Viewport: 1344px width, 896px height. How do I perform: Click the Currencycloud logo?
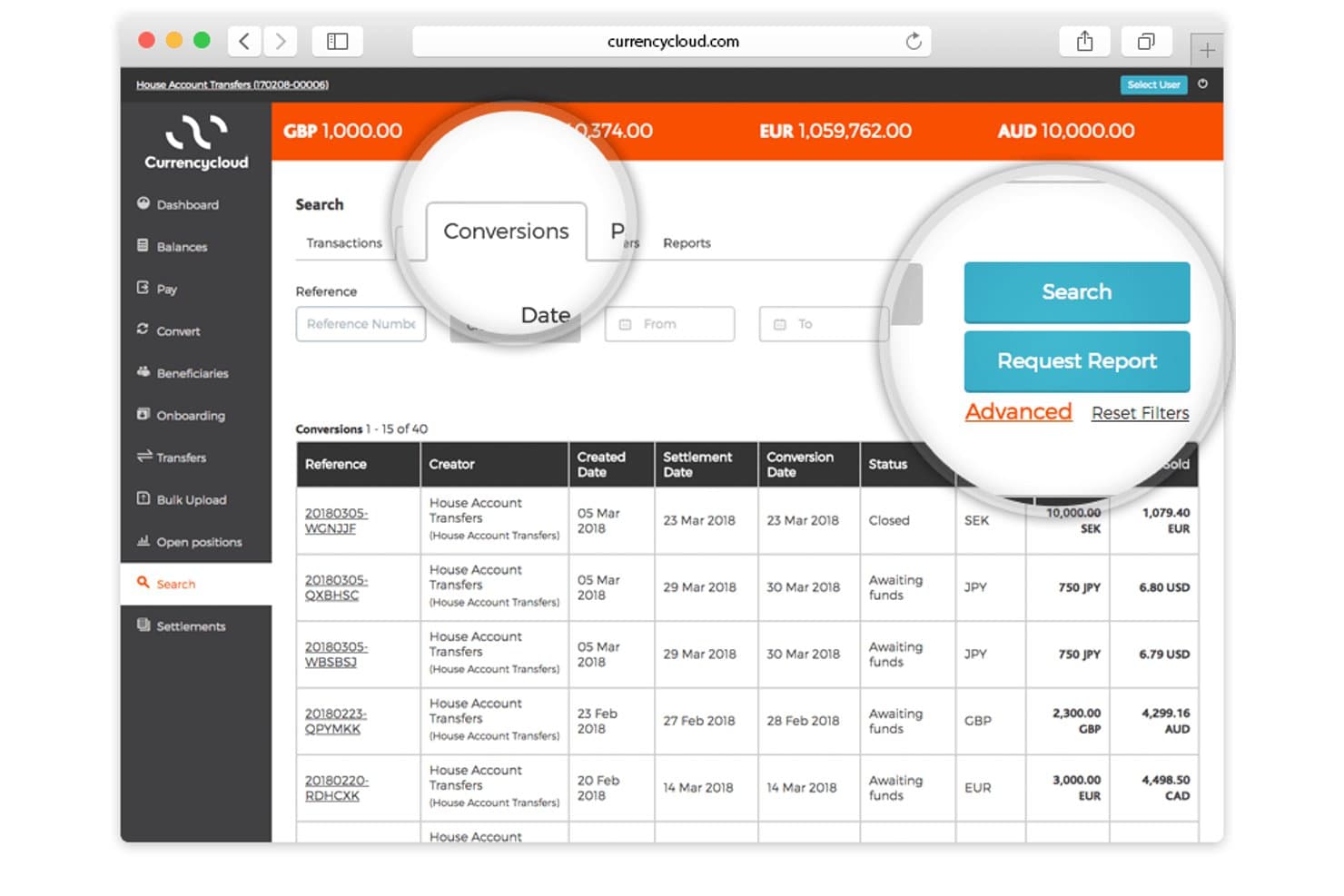[196, 143]
